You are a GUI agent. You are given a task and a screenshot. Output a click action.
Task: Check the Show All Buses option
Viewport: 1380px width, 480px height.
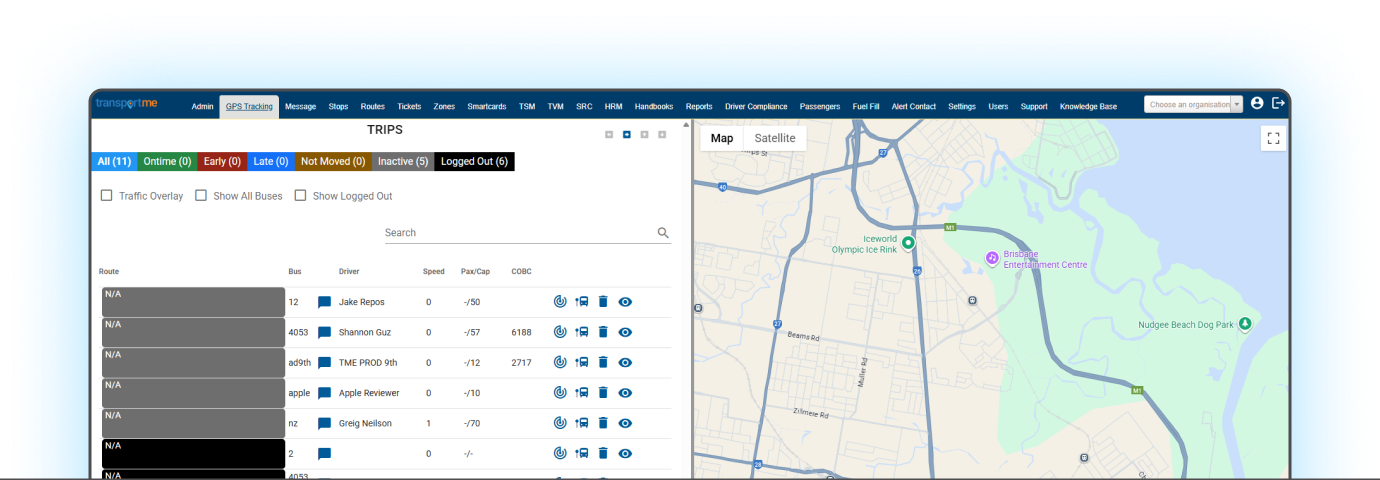[x=201, y=196]
